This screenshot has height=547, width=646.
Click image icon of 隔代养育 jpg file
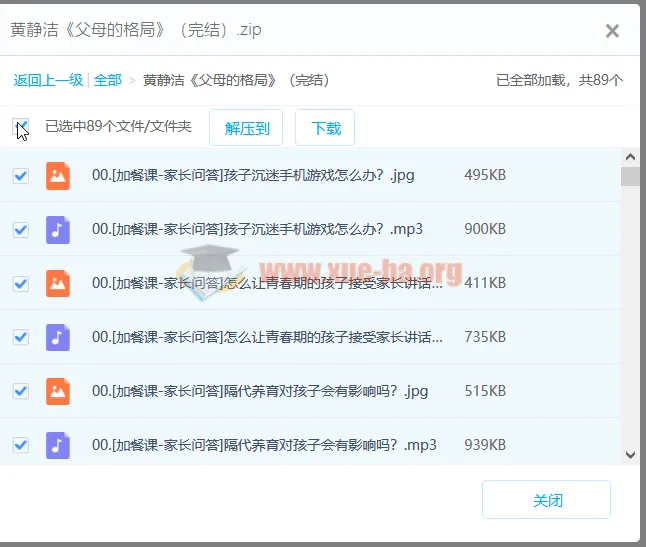58,391
